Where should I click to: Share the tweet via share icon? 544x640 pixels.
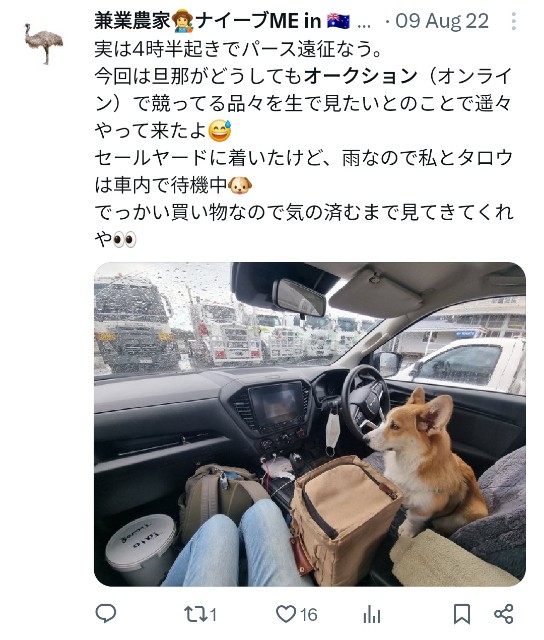point(504,614)
